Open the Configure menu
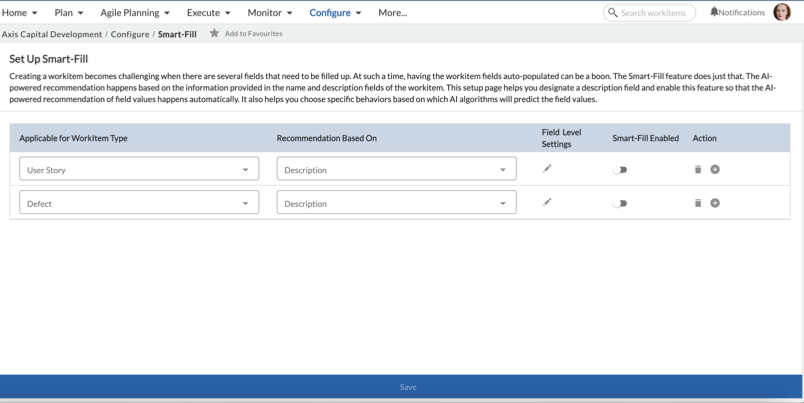The width and height of the screenshot is (804, 403). pos(335,13)
